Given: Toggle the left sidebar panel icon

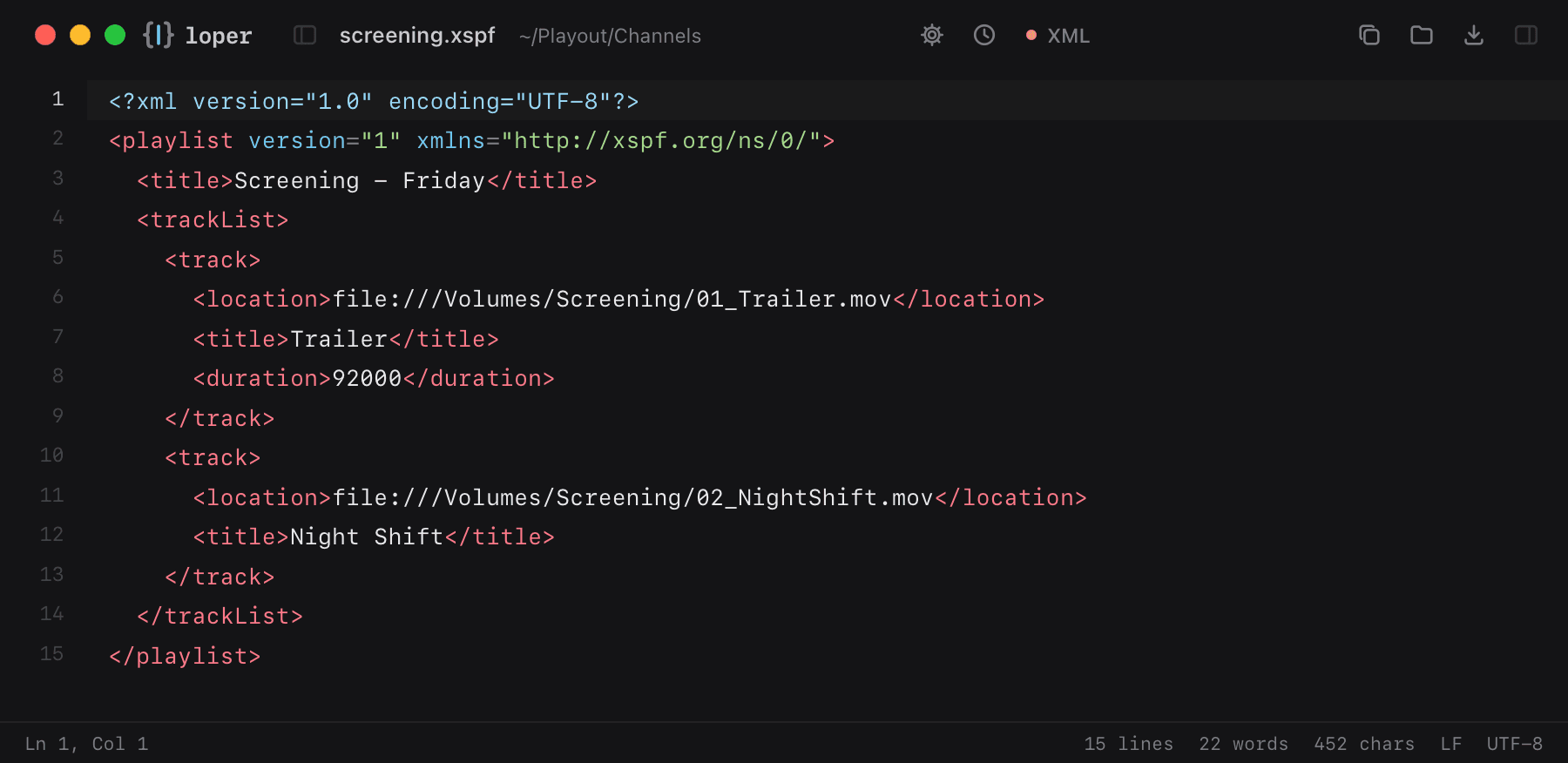Looking at the screenshot, I should pos(305,35).
